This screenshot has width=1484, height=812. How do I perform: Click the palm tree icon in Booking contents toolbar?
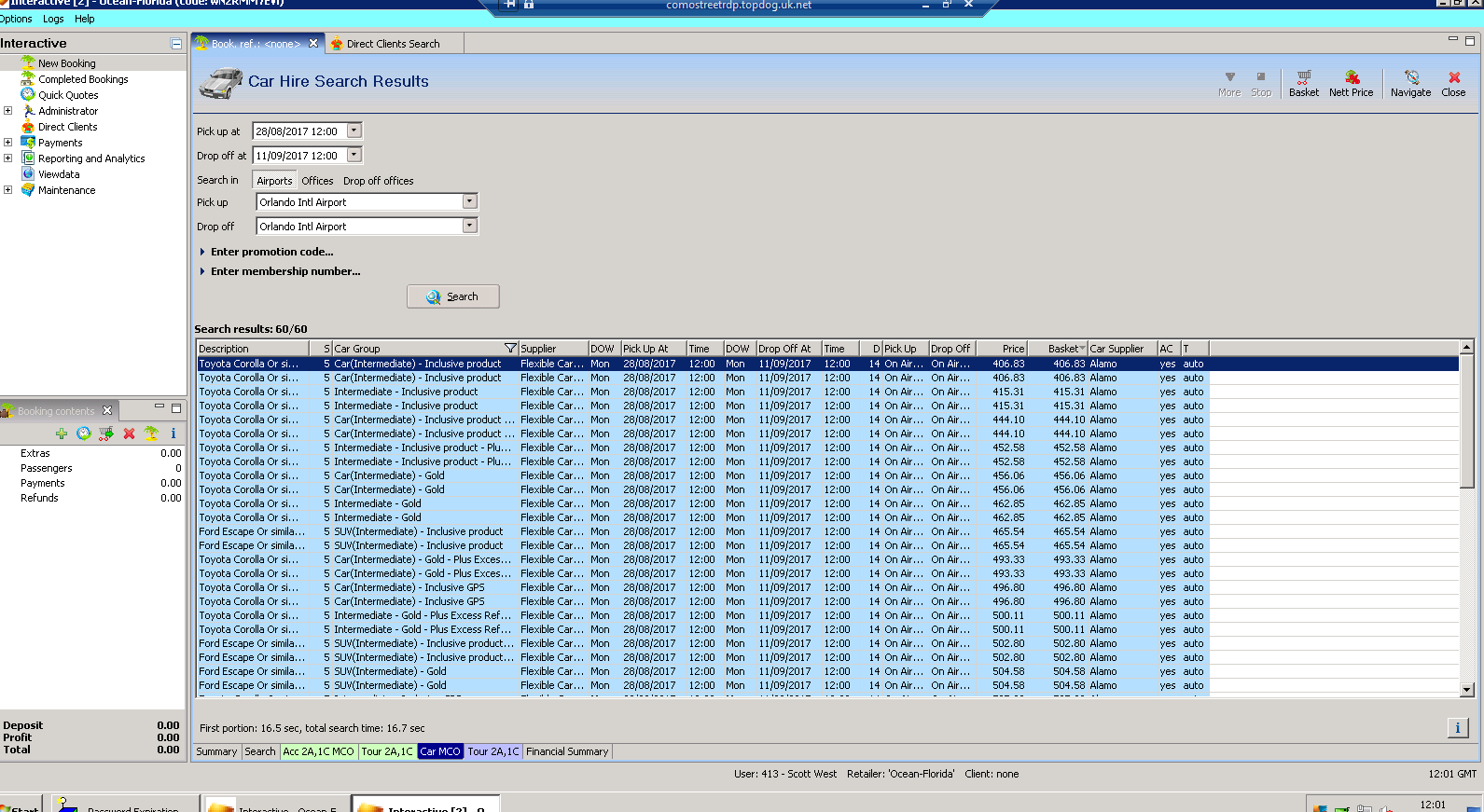(150, 434)
